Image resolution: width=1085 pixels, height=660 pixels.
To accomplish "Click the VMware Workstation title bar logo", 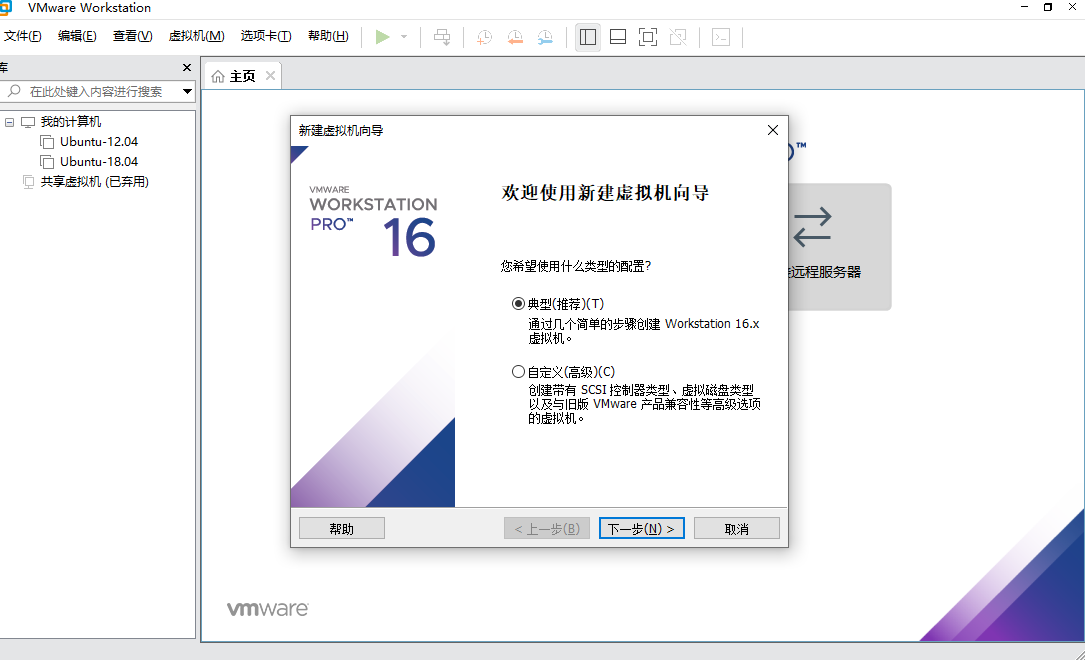I will 6,8.
